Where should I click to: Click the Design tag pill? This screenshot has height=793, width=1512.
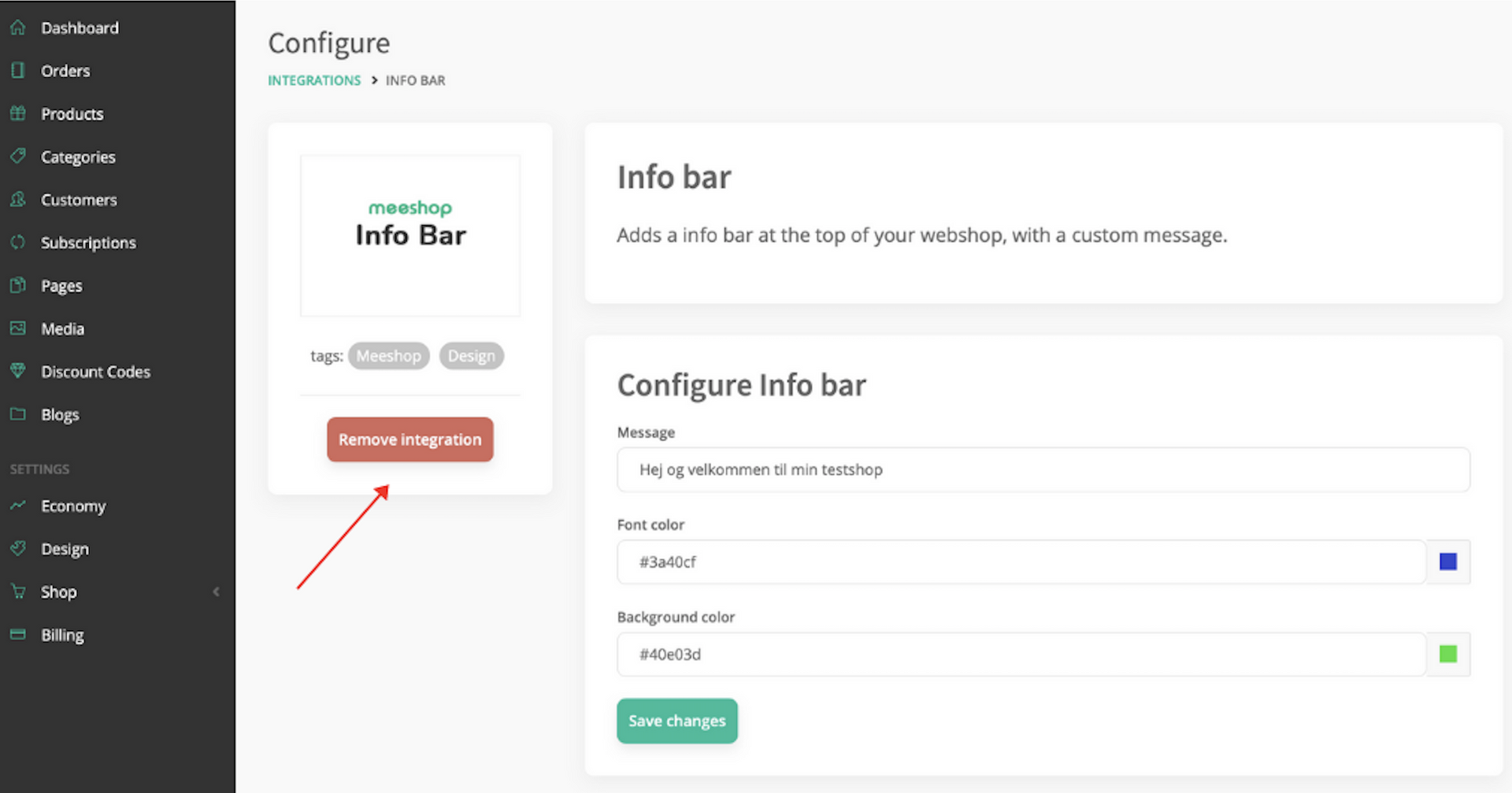click(472, 356)
